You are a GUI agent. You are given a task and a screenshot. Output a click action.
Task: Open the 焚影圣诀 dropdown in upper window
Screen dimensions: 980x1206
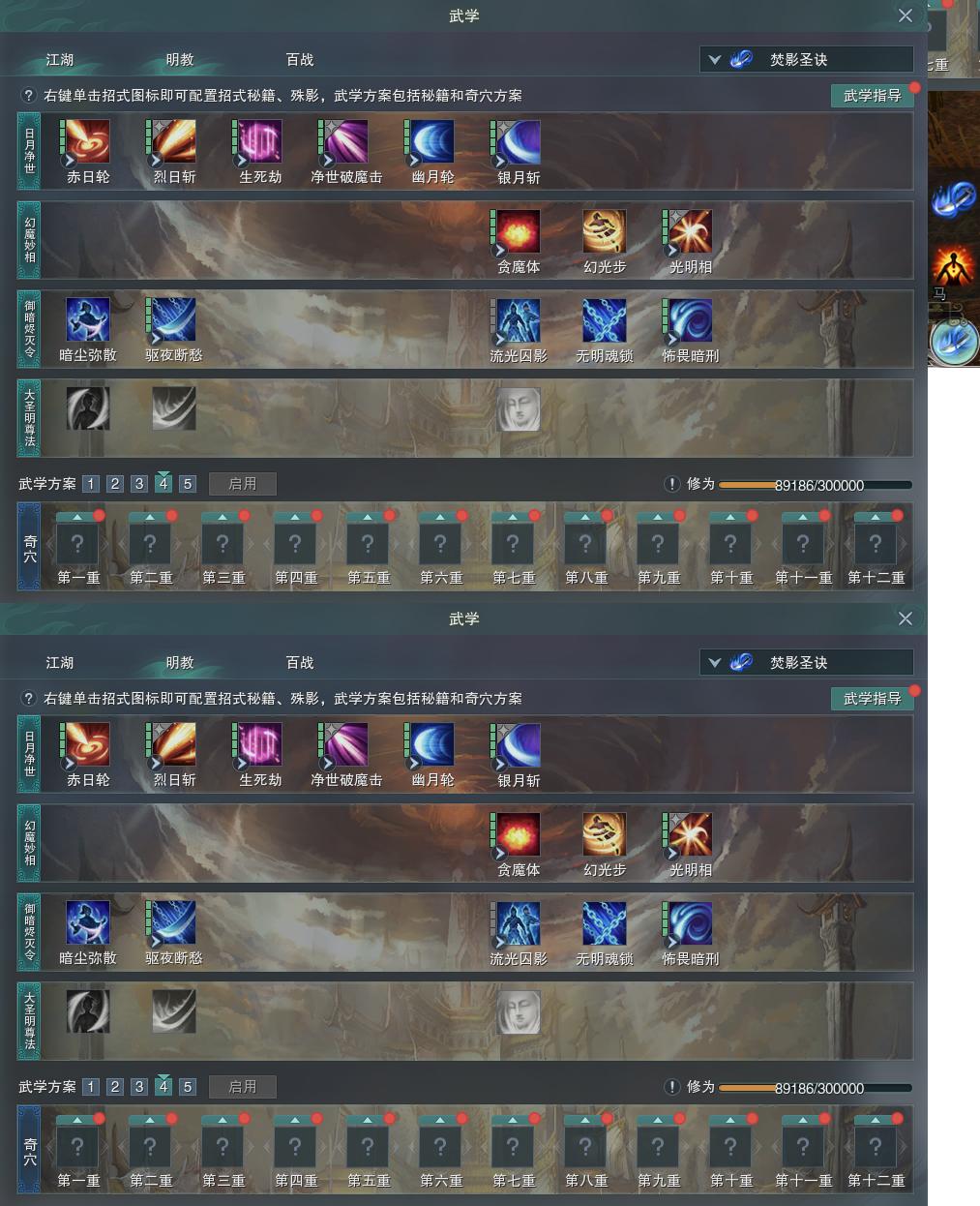(x=807, y=59)
